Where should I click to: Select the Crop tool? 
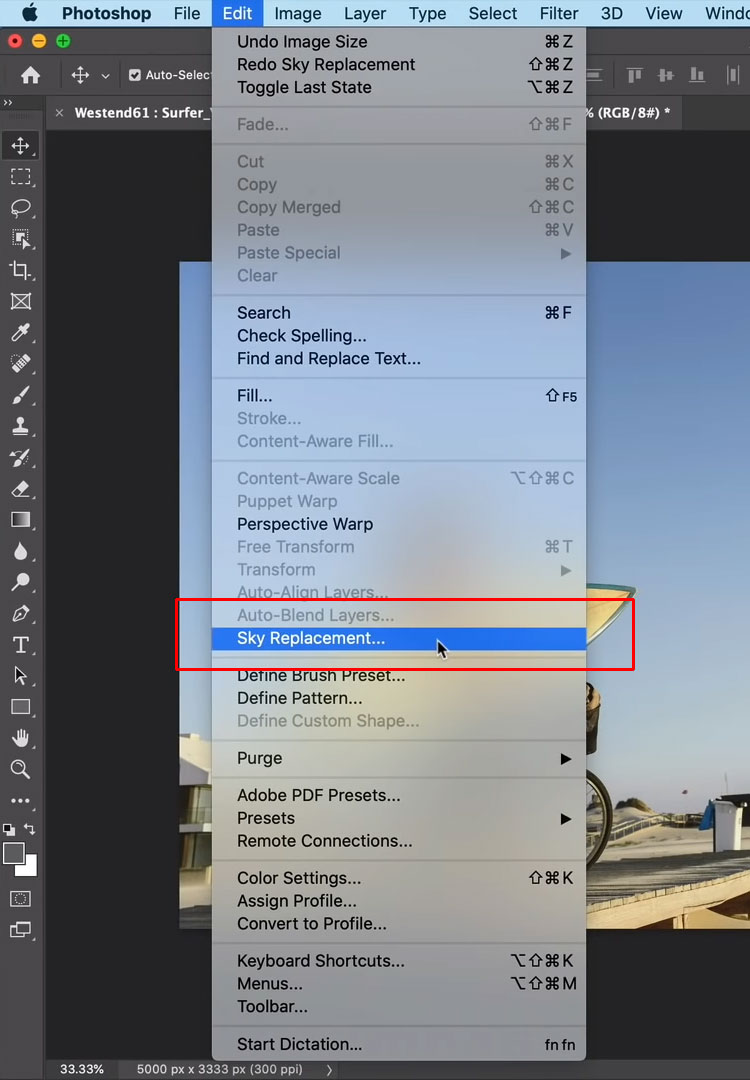pos(20,270)
